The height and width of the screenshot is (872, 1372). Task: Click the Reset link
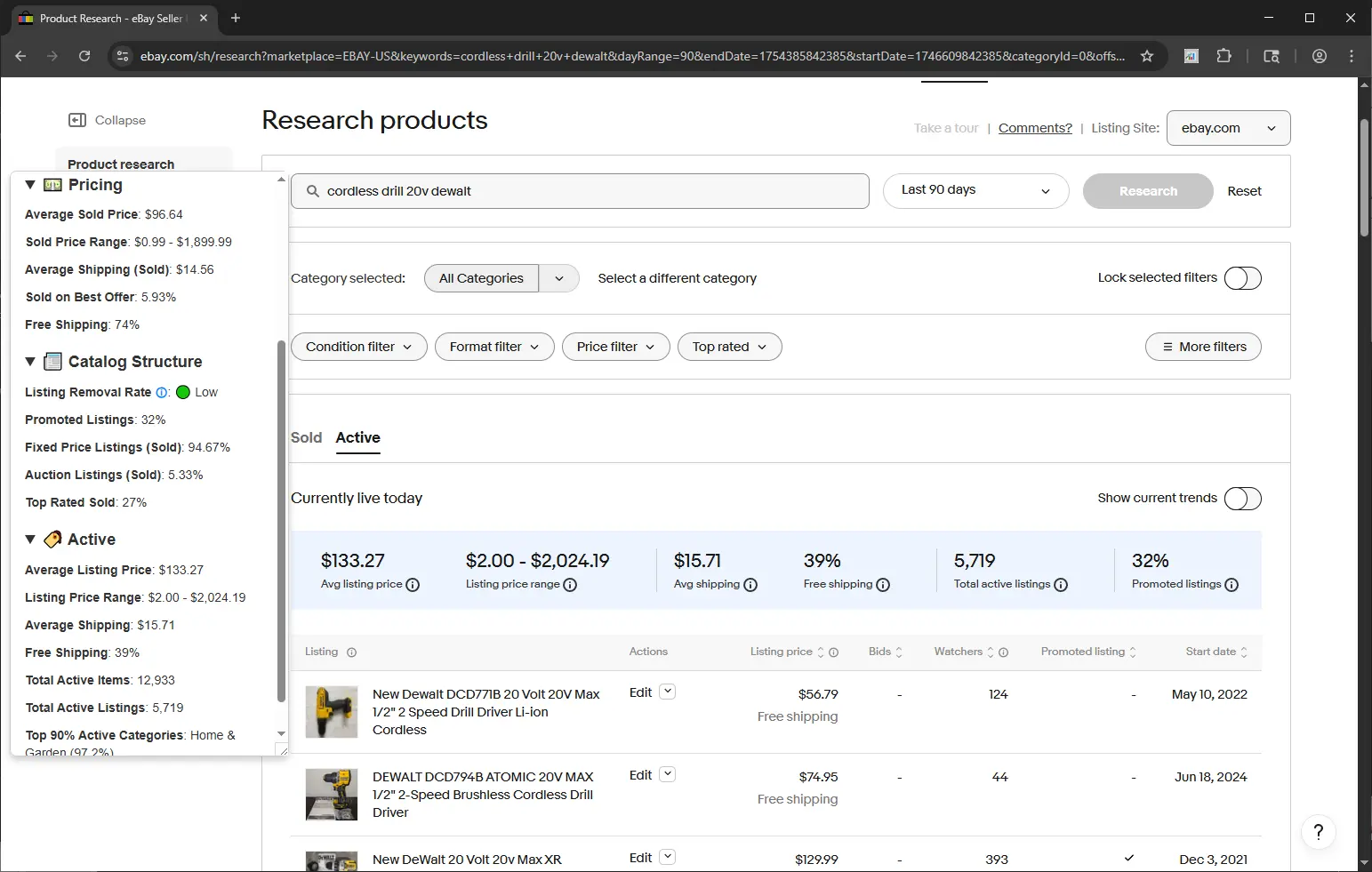1244,191
